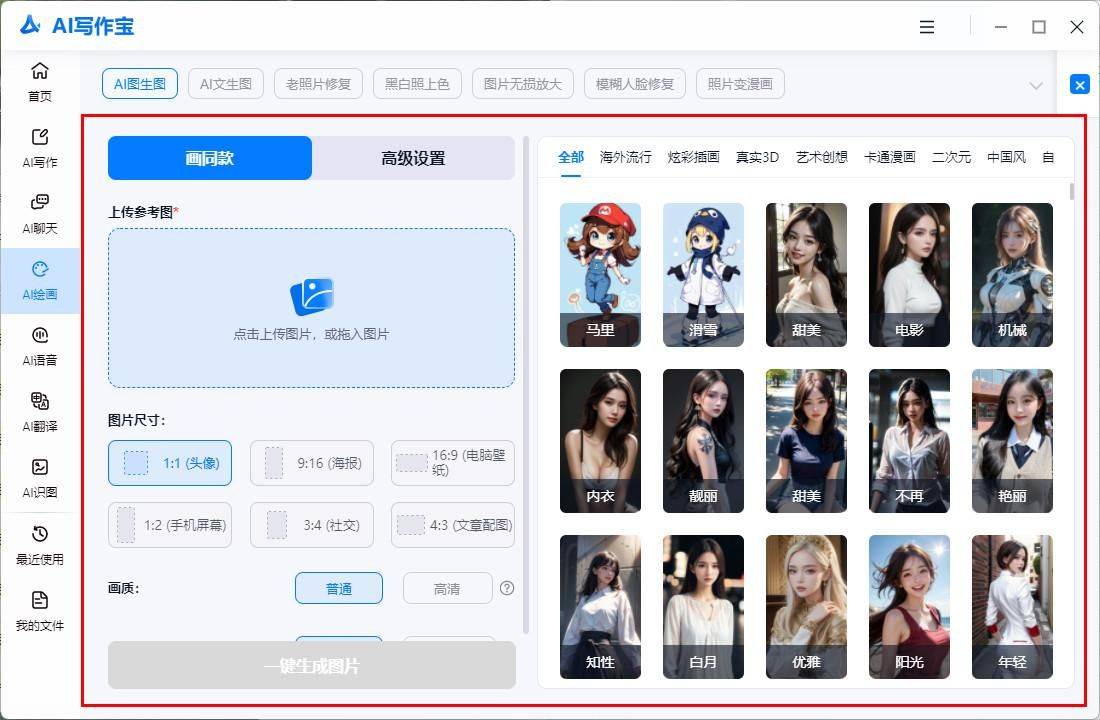Screen dimensions: 1100x720
Task: Select the 1:2 (手机屏幕) size option
Action: [x=170, y=525]
